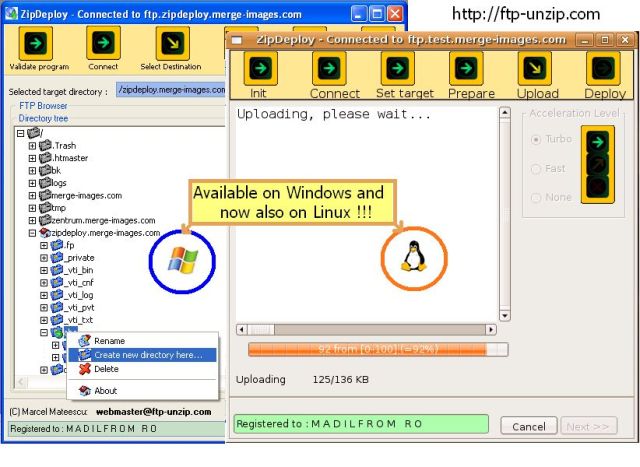Expand the merge-images.com folder node
The height and width of the screenshot is (467, 640).
[32, 196]
